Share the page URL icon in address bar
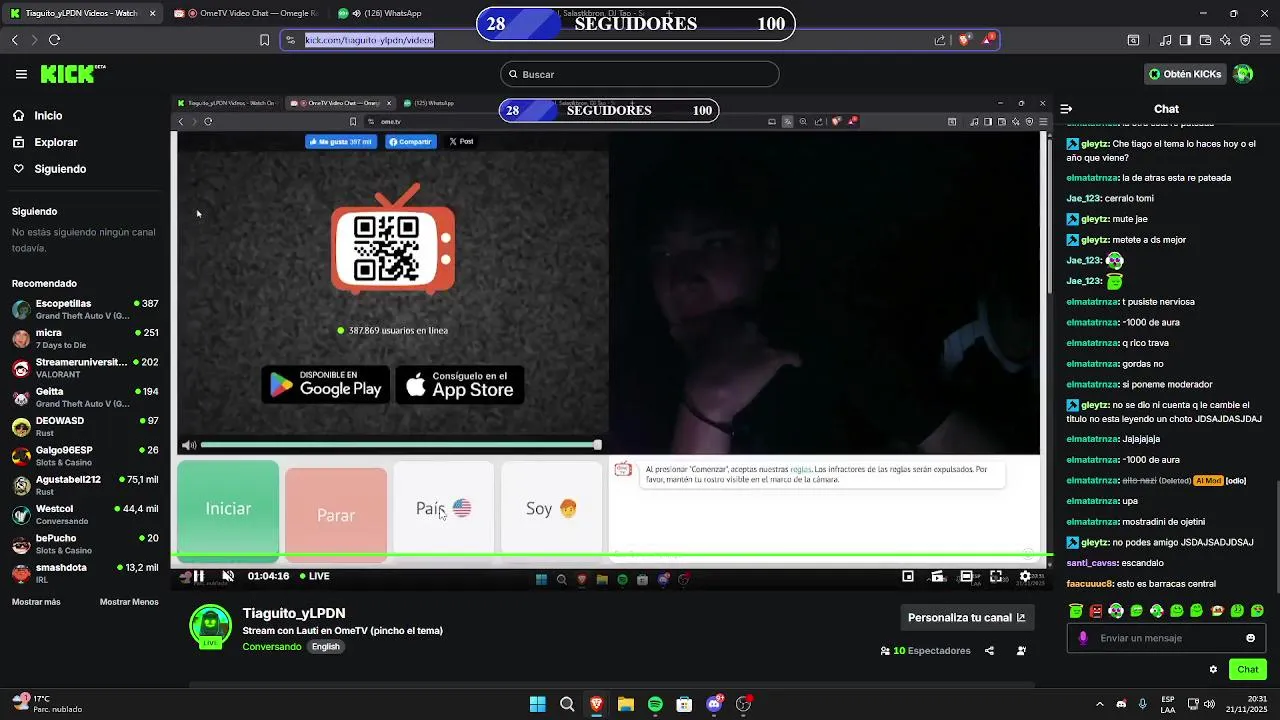 [940, 40]
